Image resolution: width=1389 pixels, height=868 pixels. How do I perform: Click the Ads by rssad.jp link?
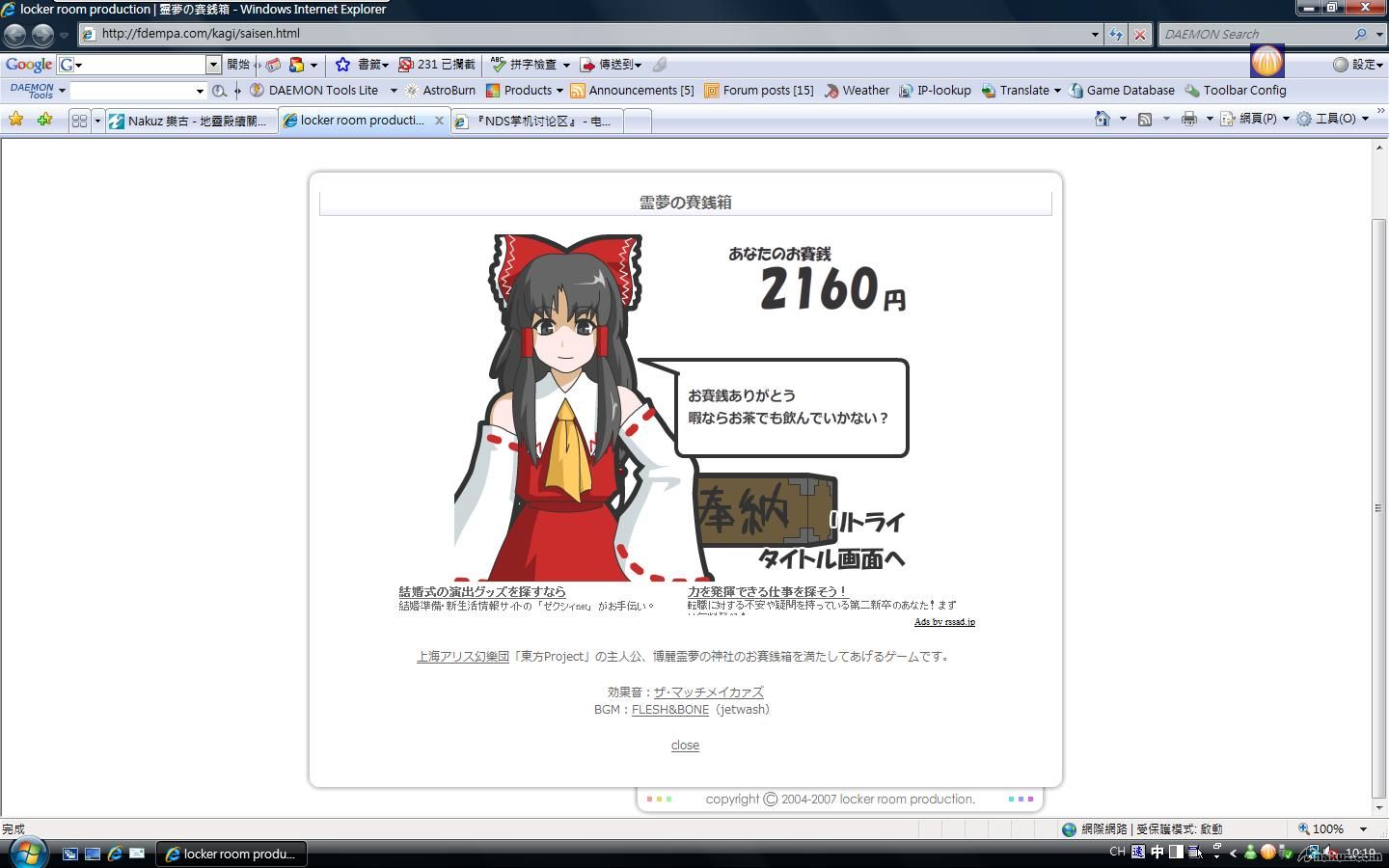(944, 622)
